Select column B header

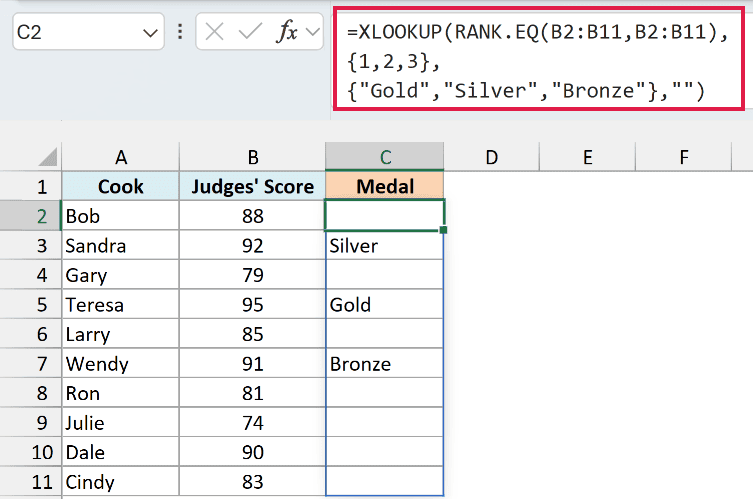253,157
